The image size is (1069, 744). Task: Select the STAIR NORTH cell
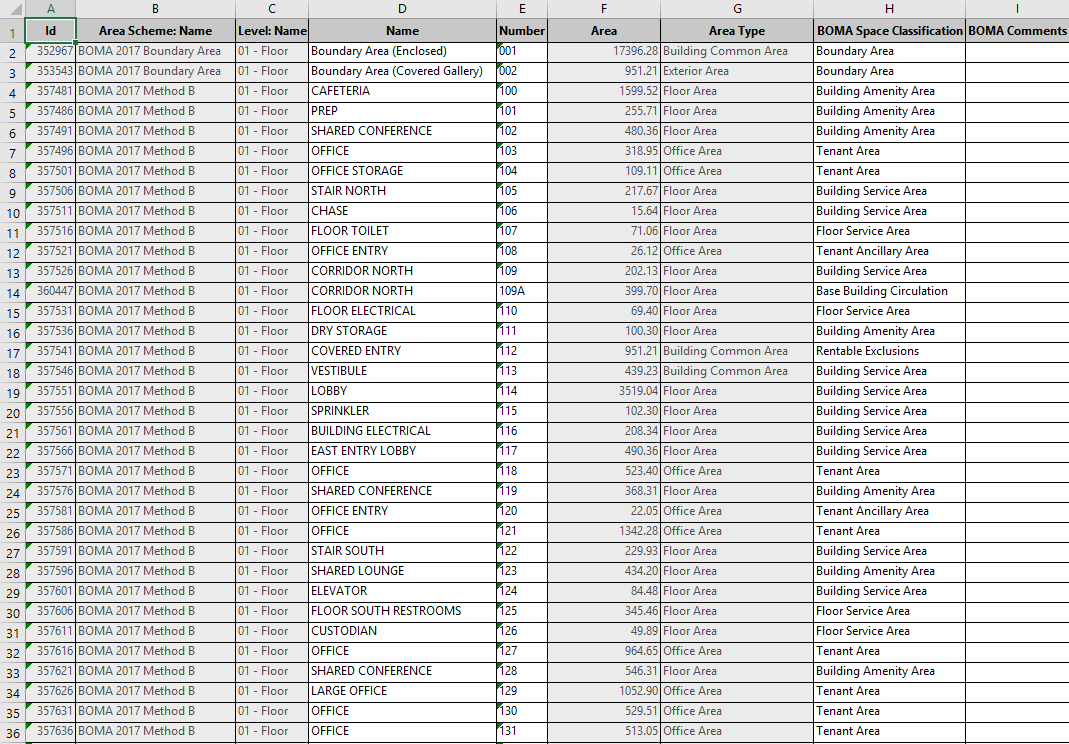click(x=402, y=191)
